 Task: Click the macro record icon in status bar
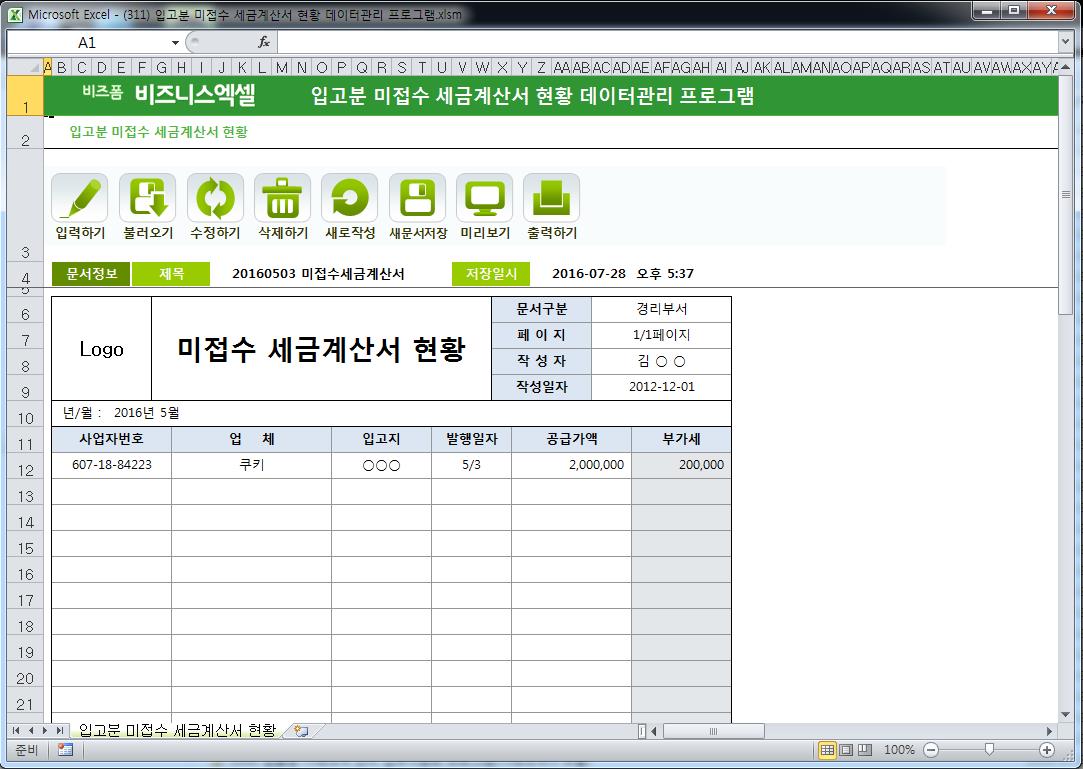(x=65, y=750)
